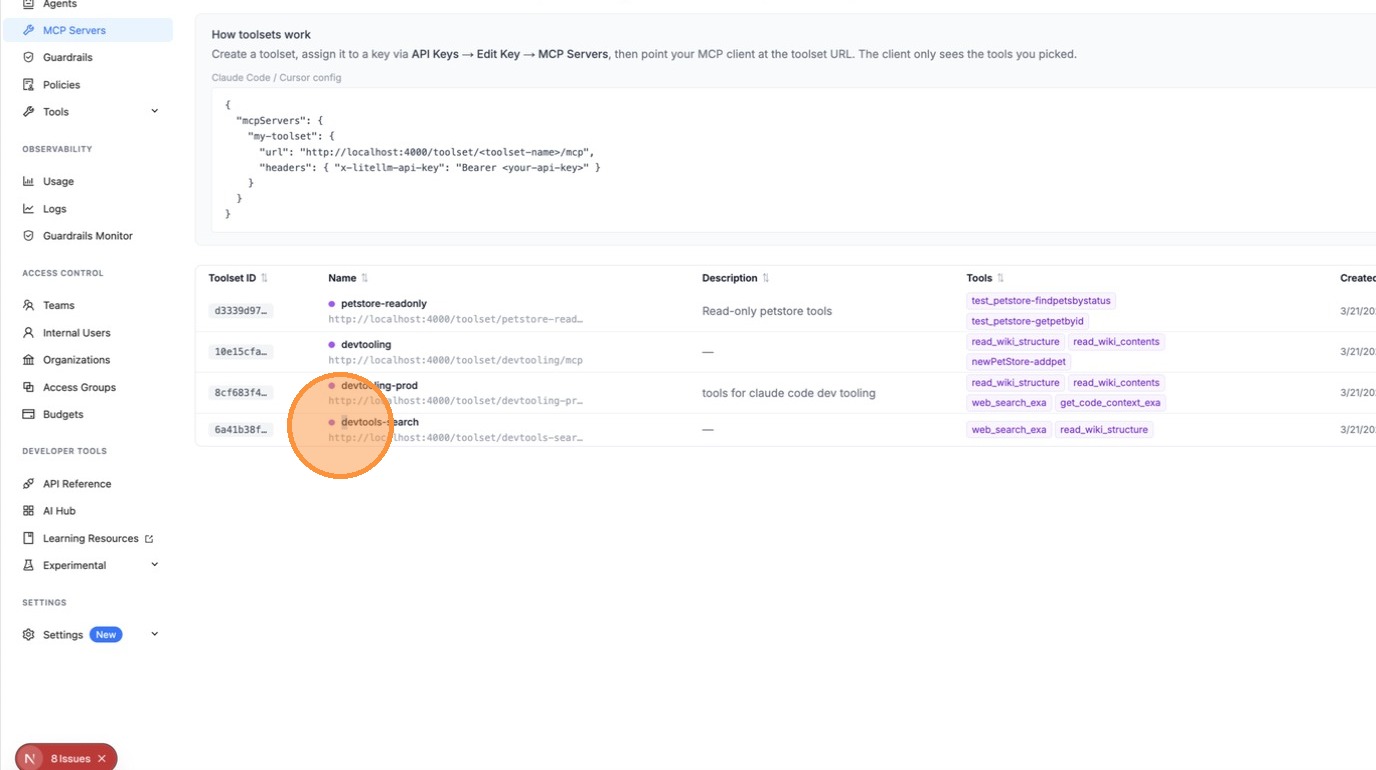Click the Usage bar chart icon
1376x770 pixels.
(28, 182)
